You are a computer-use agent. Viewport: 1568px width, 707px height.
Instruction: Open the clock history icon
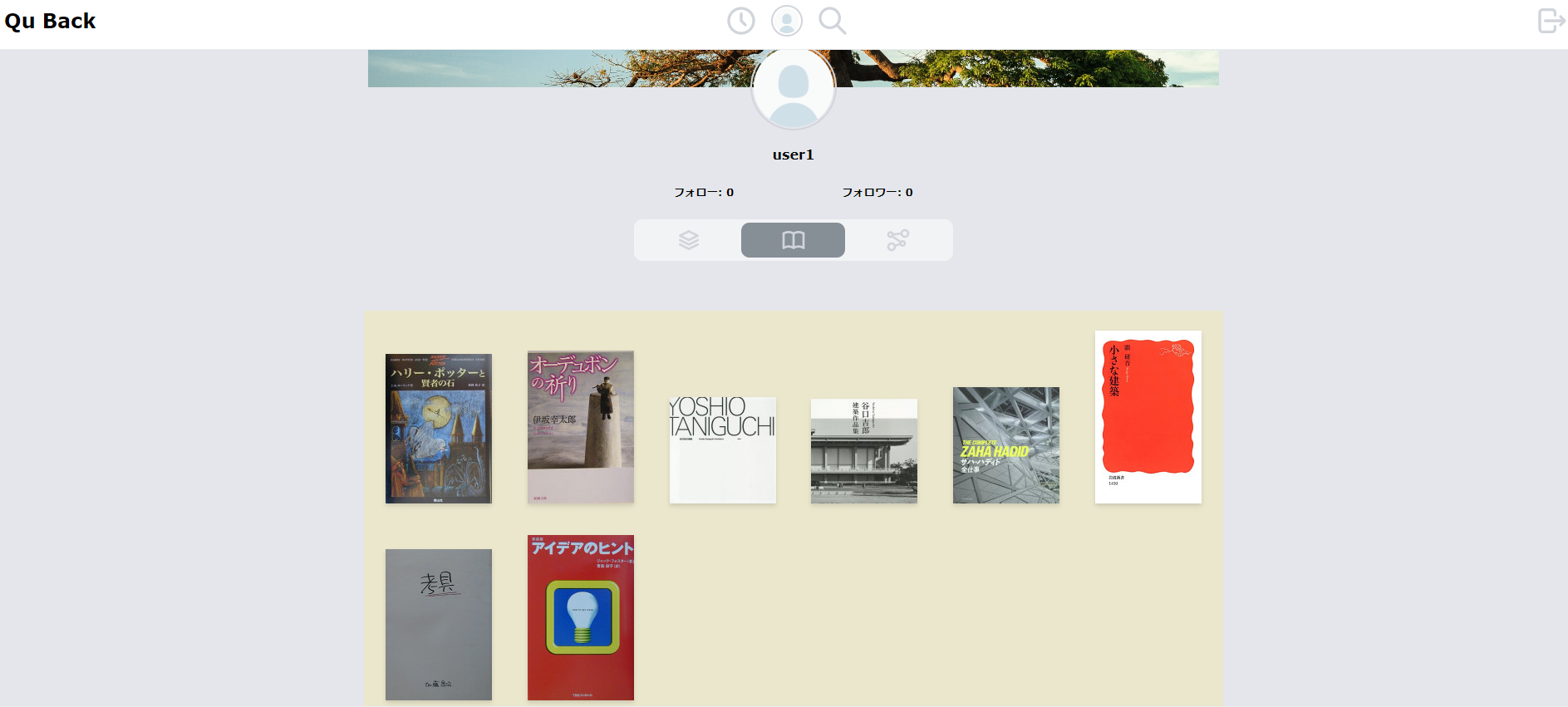point(740,21)
